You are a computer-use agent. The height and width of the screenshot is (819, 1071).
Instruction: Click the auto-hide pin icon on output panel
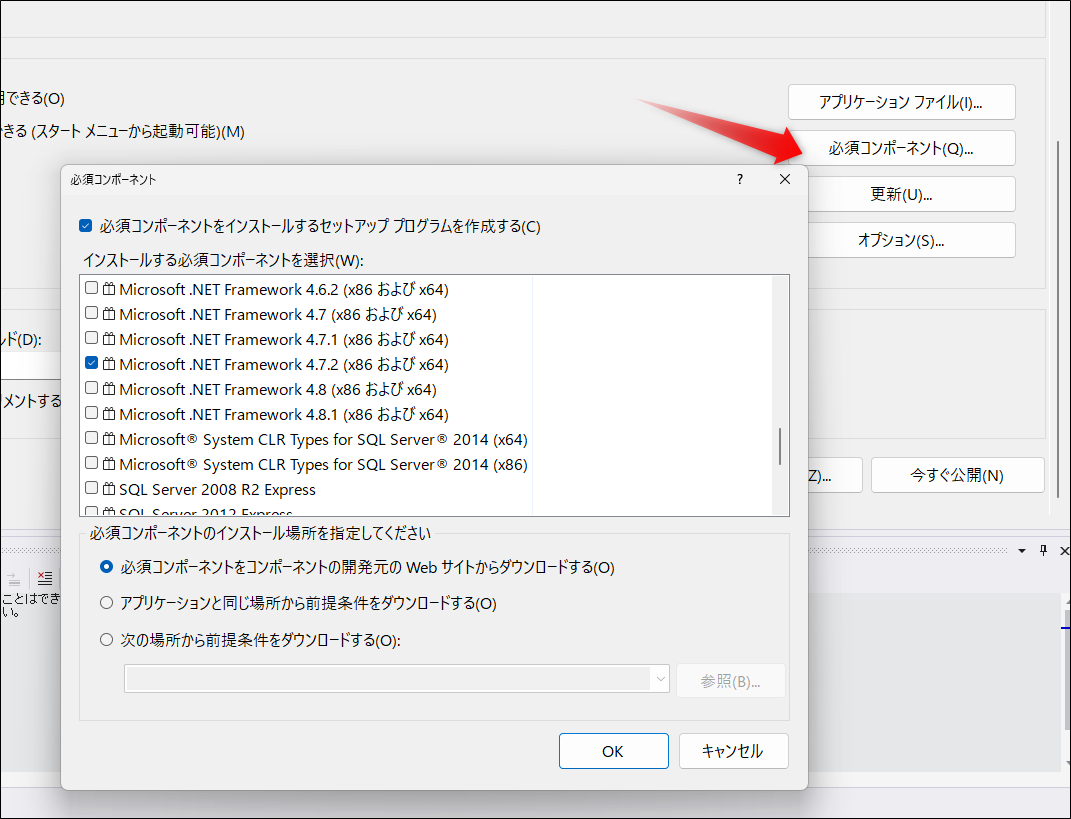(x=1043, y=551)
